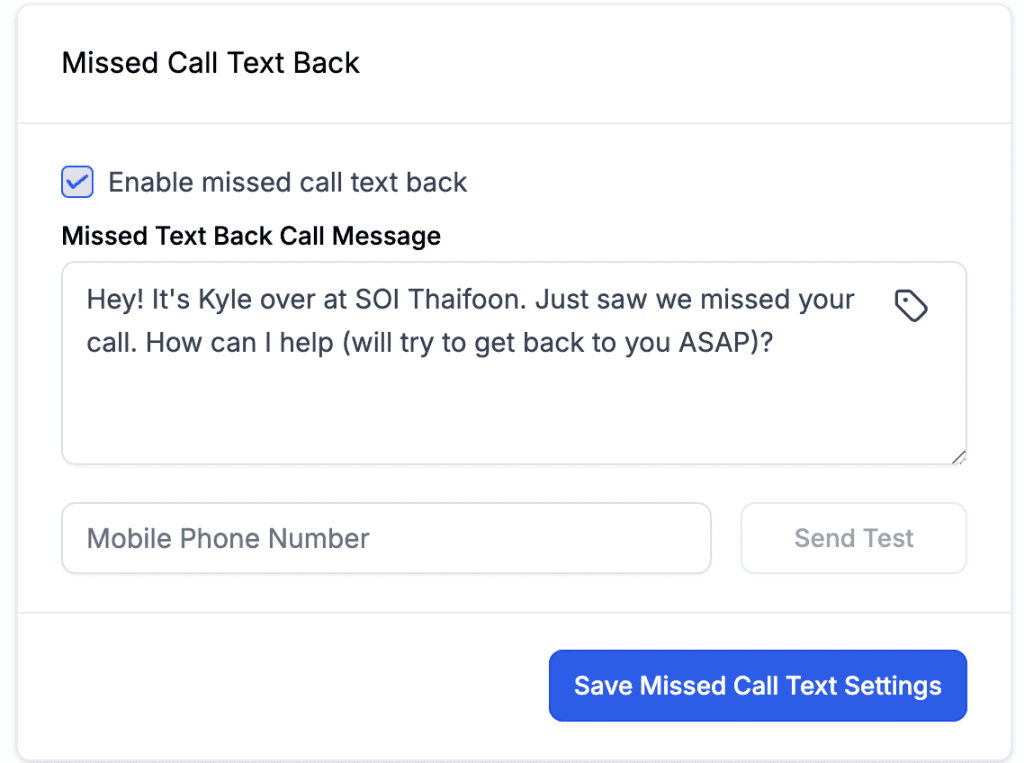Click the "Missed Text Back Call Message" label

pos(251,236)
